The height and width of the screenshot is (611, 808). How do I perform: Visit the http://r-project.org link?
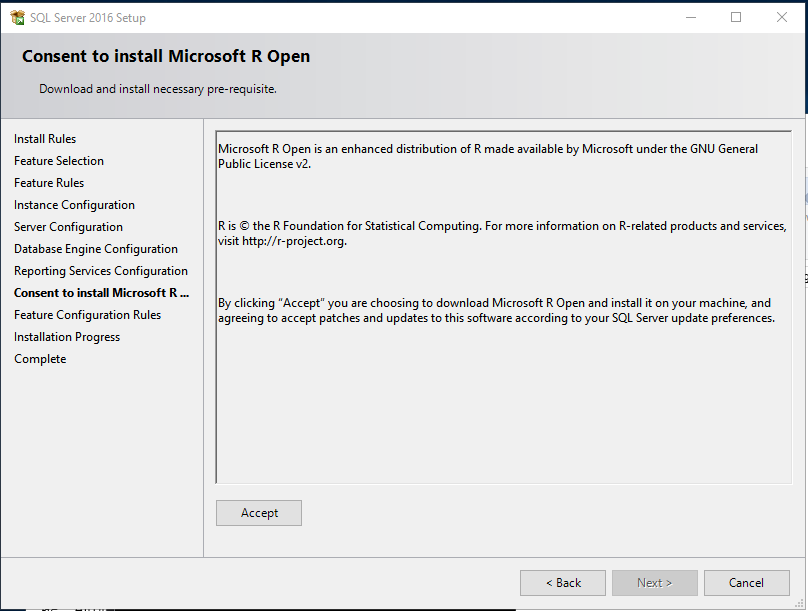tap(294, 240)
